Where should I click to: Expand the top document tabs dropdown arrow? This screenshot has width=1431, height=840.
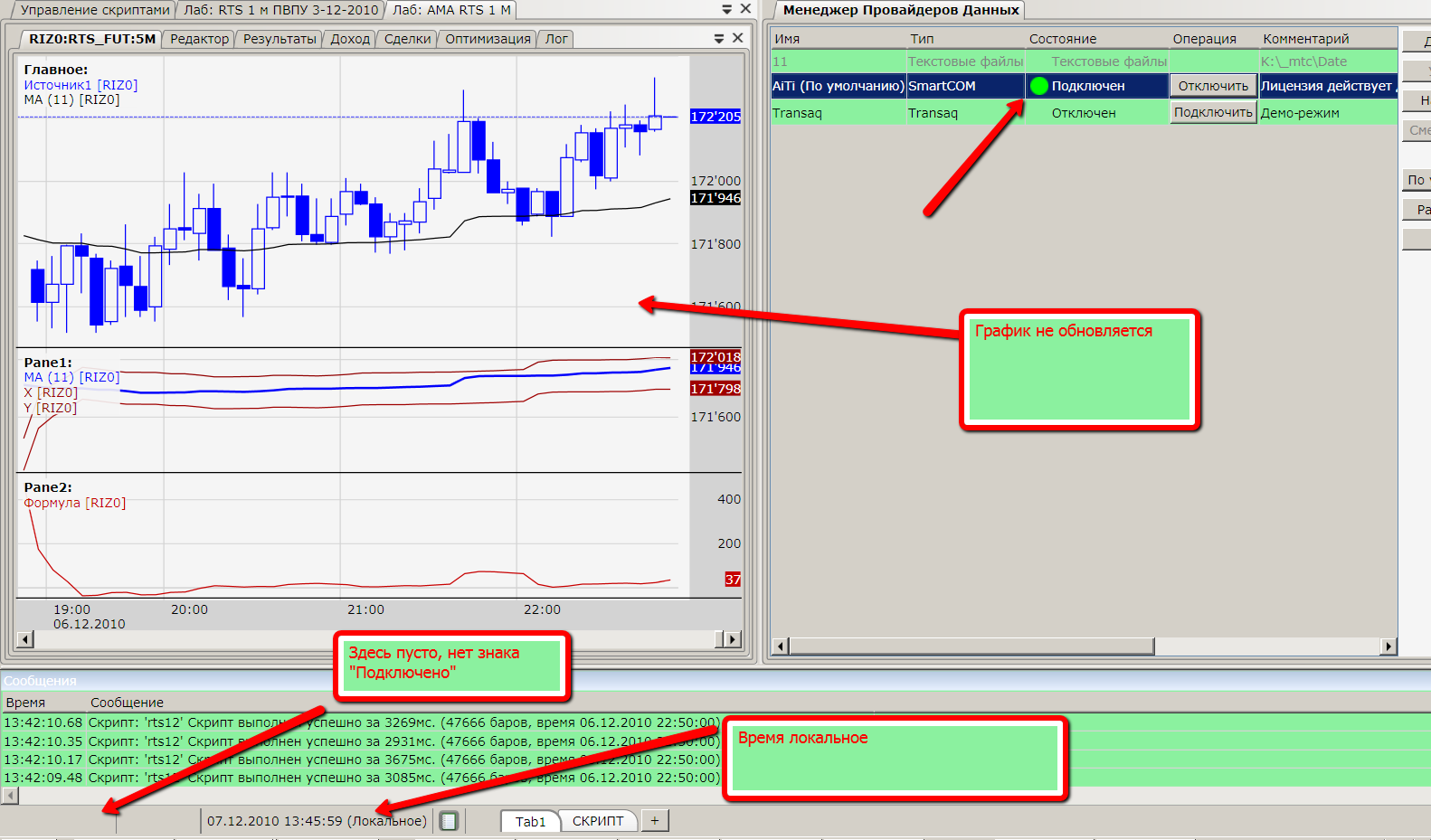point(727,9)
